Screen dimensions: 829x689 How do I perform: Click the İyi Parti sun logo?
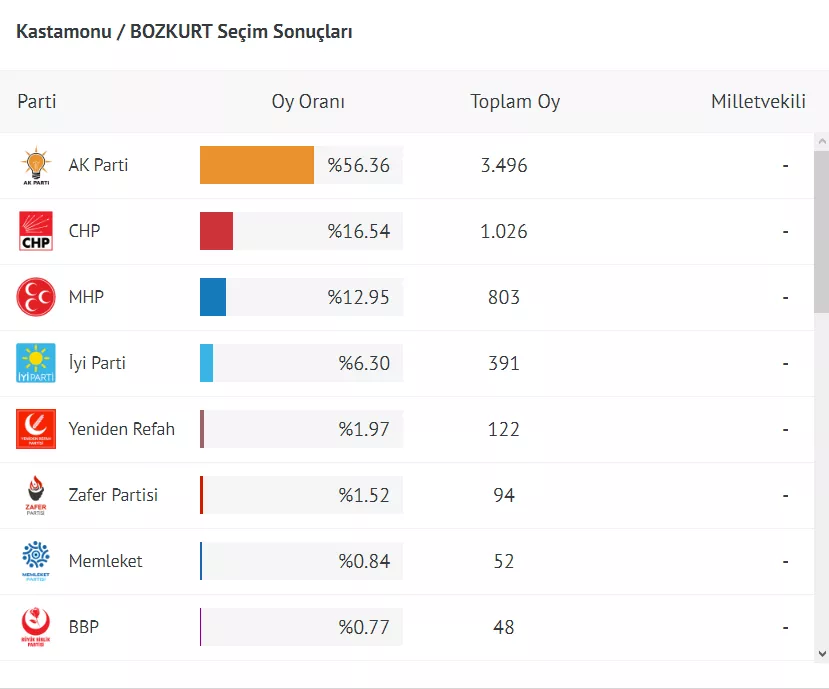click(36, 363)
